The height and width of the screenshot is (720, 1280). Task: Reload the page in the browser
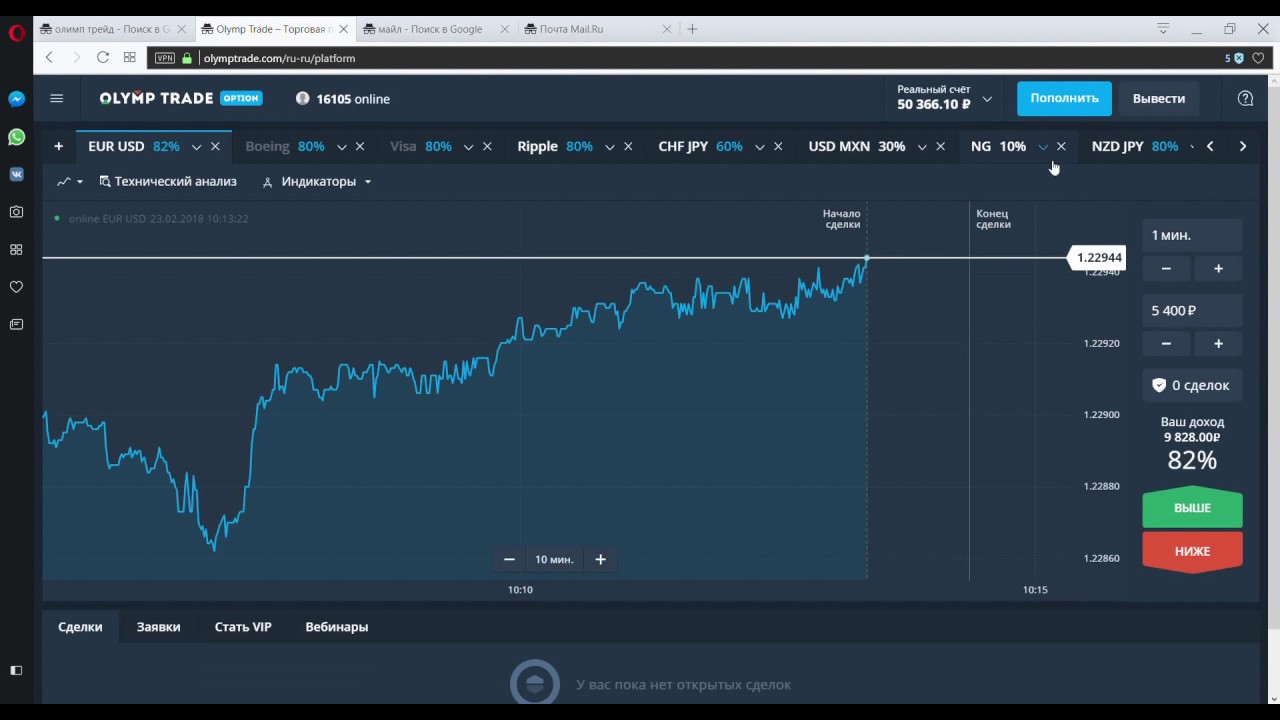click(102, 58)
